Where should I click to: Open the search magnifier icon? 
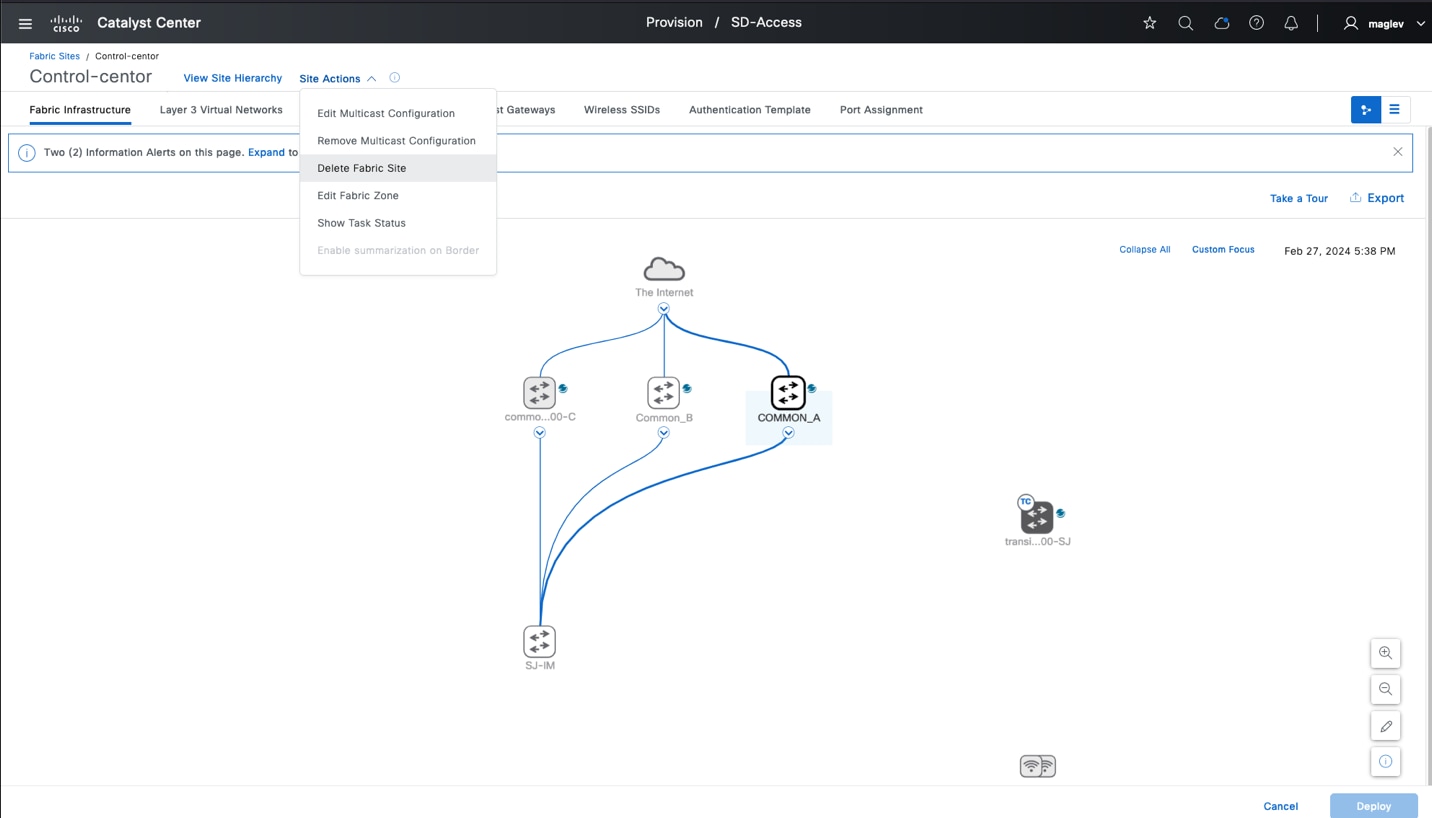click(1185, 23)
